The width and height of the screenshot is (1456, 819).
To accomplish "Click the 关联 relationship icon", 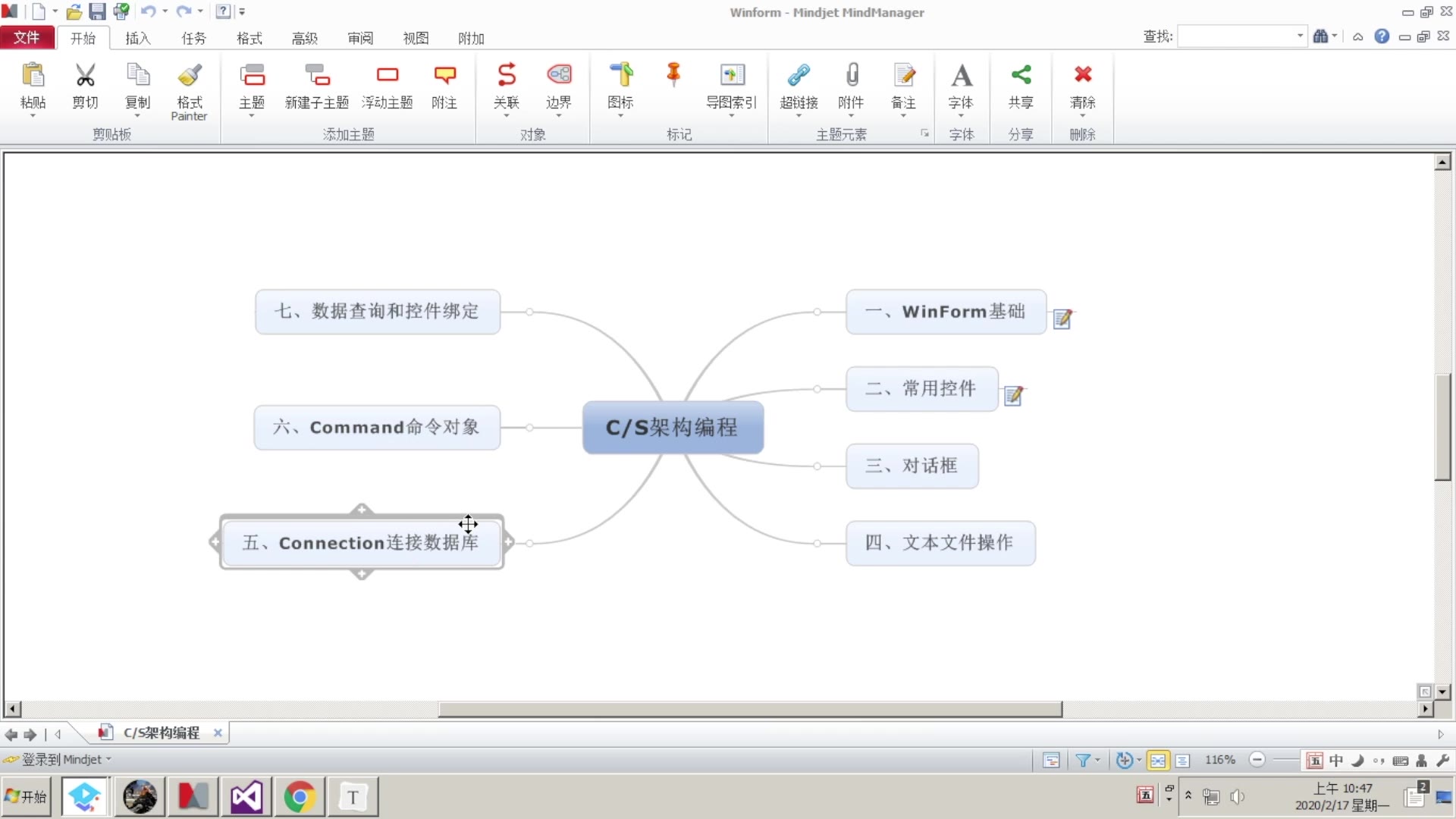I will click(x=506, y=76).
